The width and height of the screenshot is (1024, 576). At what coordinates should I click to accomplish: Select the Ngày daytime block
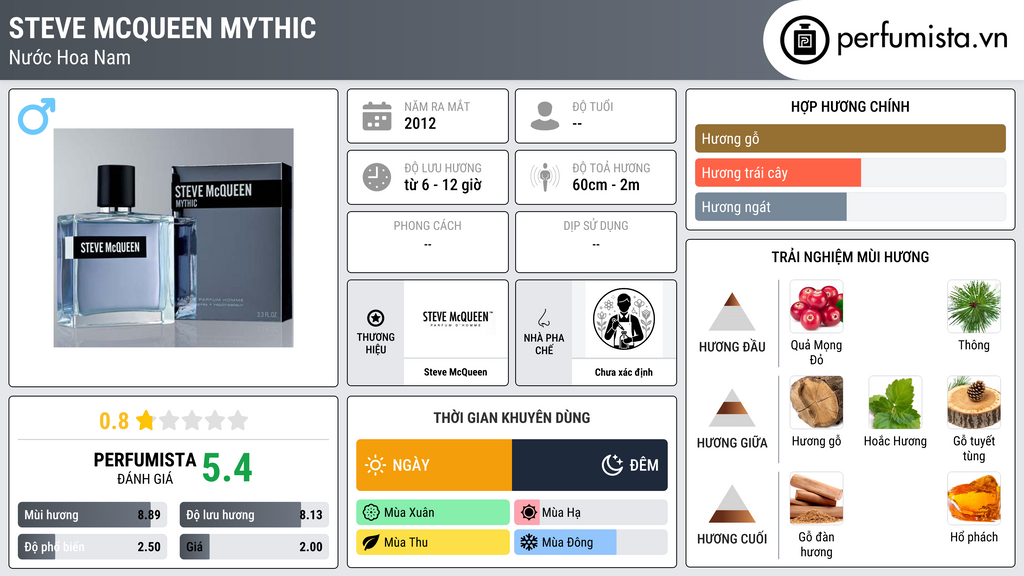pyautogui.click(x=434, y=465)
